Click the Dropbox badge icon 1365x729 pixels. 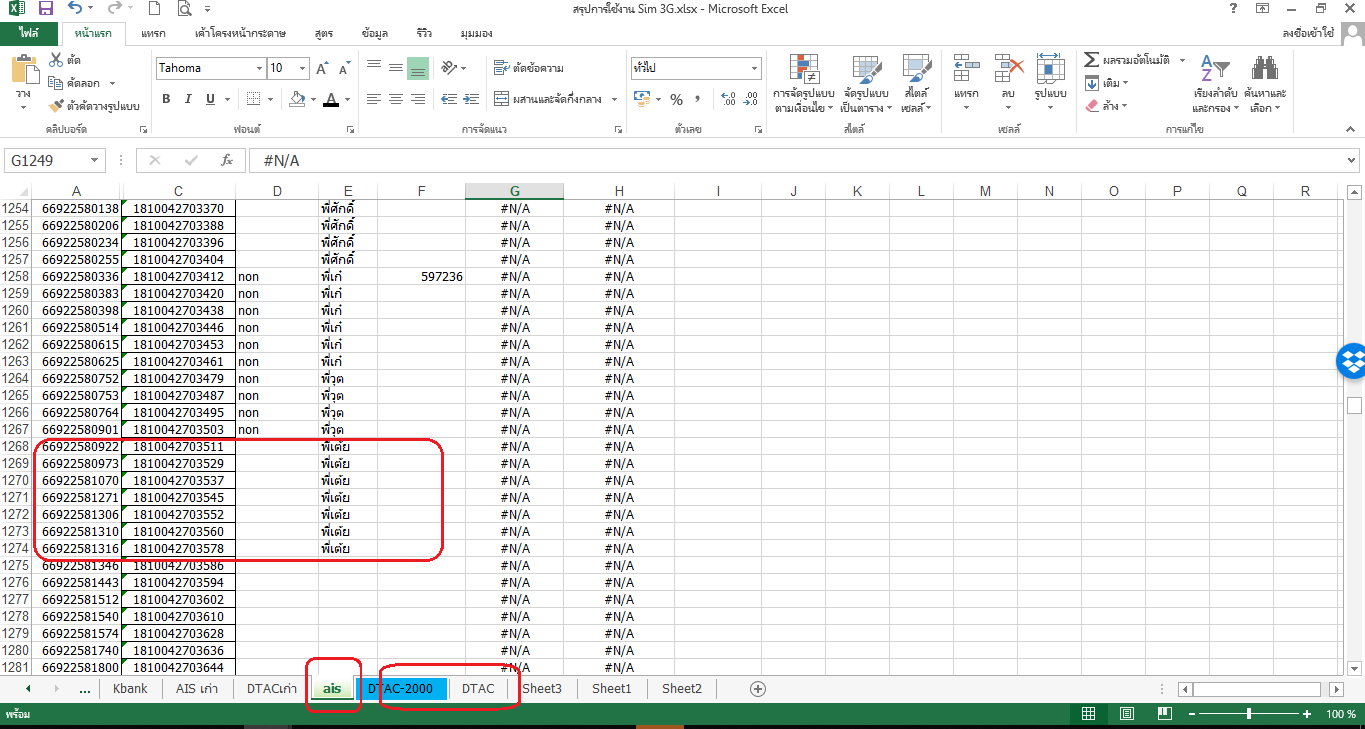pyautogui.click(x=1352, y=360)
